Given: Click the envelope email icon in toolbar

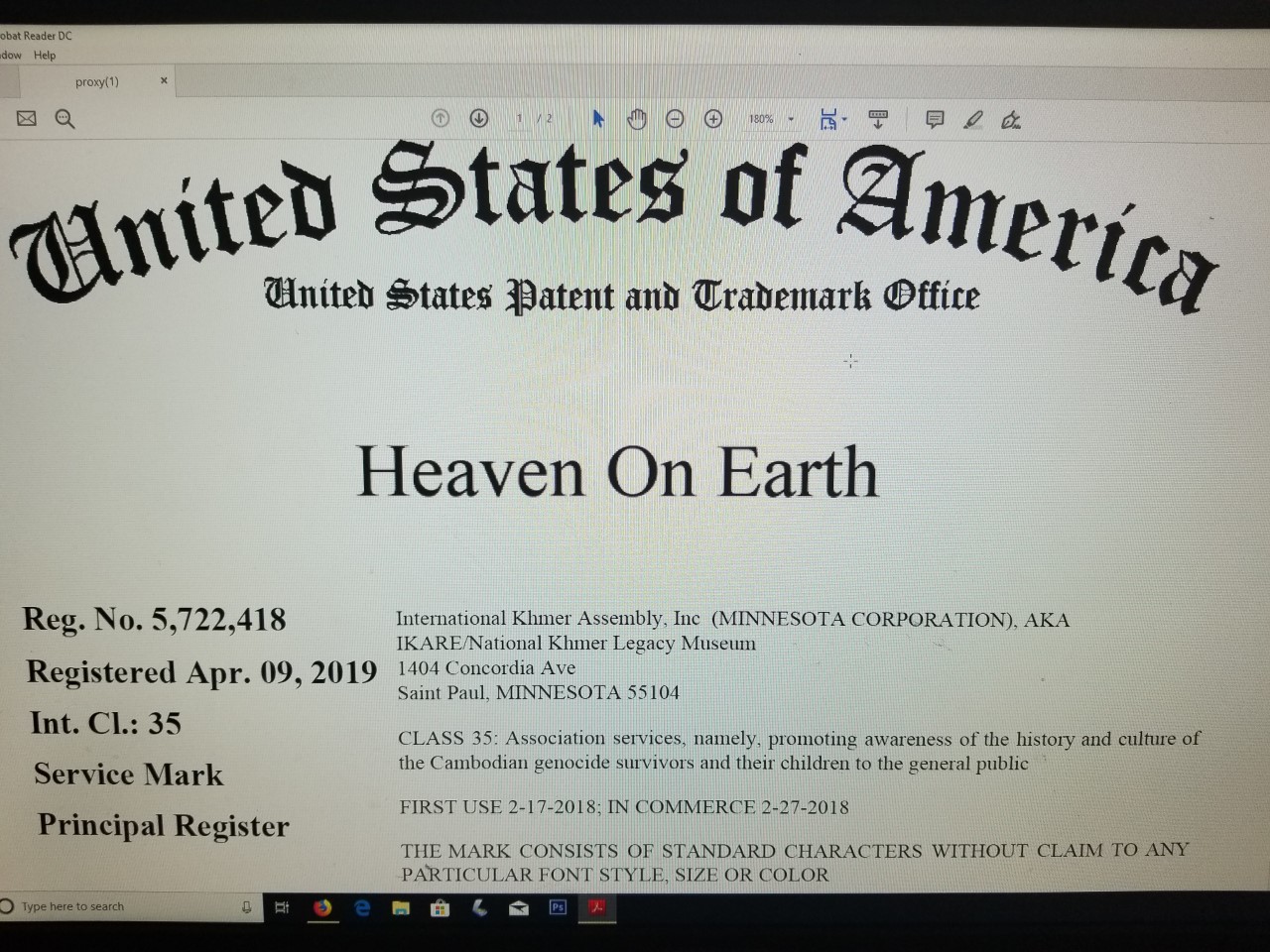Looking at the screenshot, I should pos(27,118).
